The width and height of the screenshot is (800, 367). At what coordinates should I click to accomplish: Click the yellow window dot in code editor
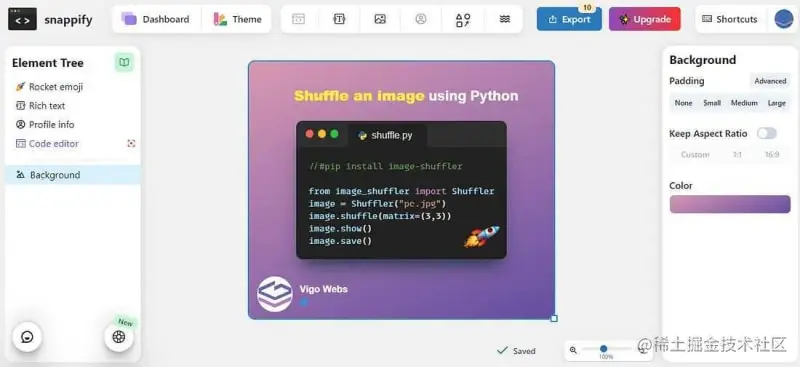[322, 134]
